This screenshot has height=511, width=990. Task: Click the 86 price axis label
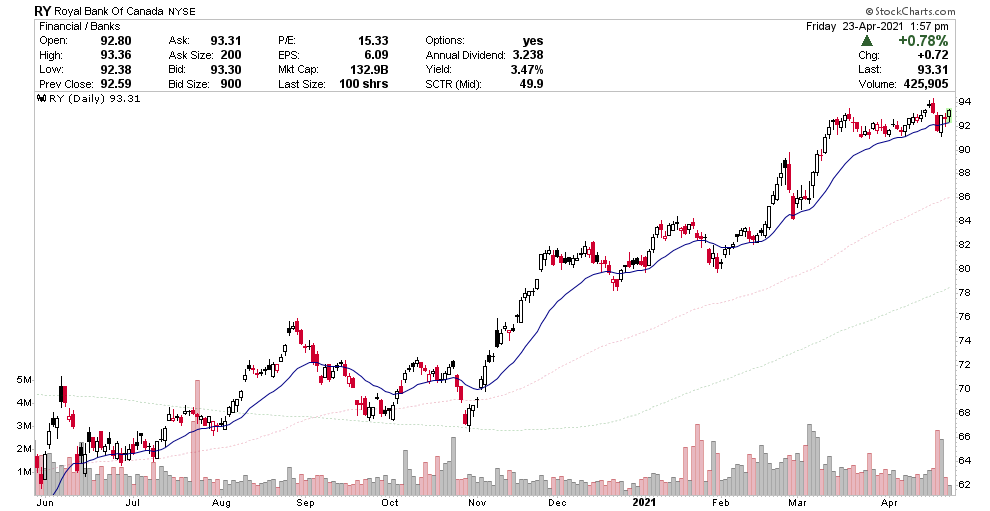965,197
